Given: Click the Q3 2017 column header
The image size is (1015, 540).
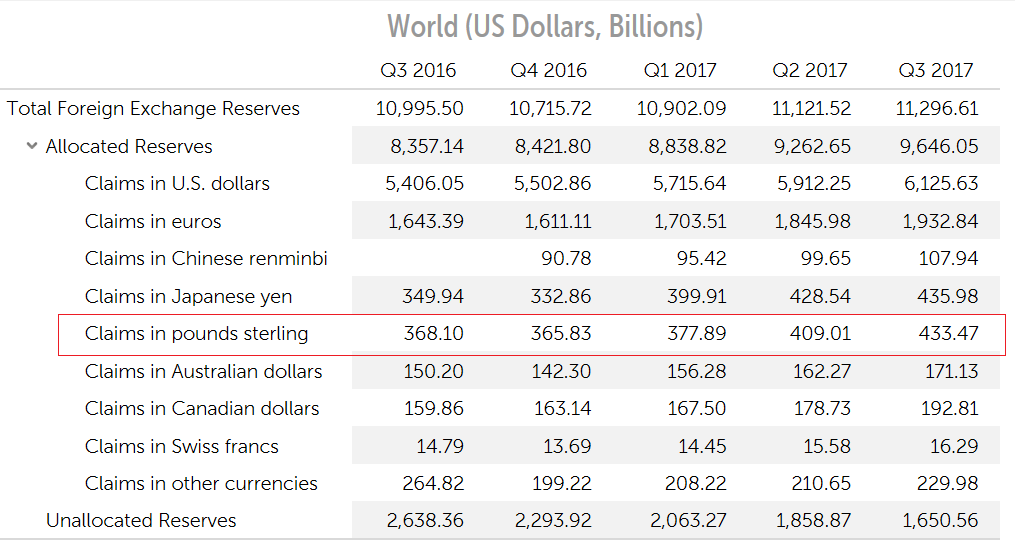Looking at the screenshot, I should pos(935,71).
